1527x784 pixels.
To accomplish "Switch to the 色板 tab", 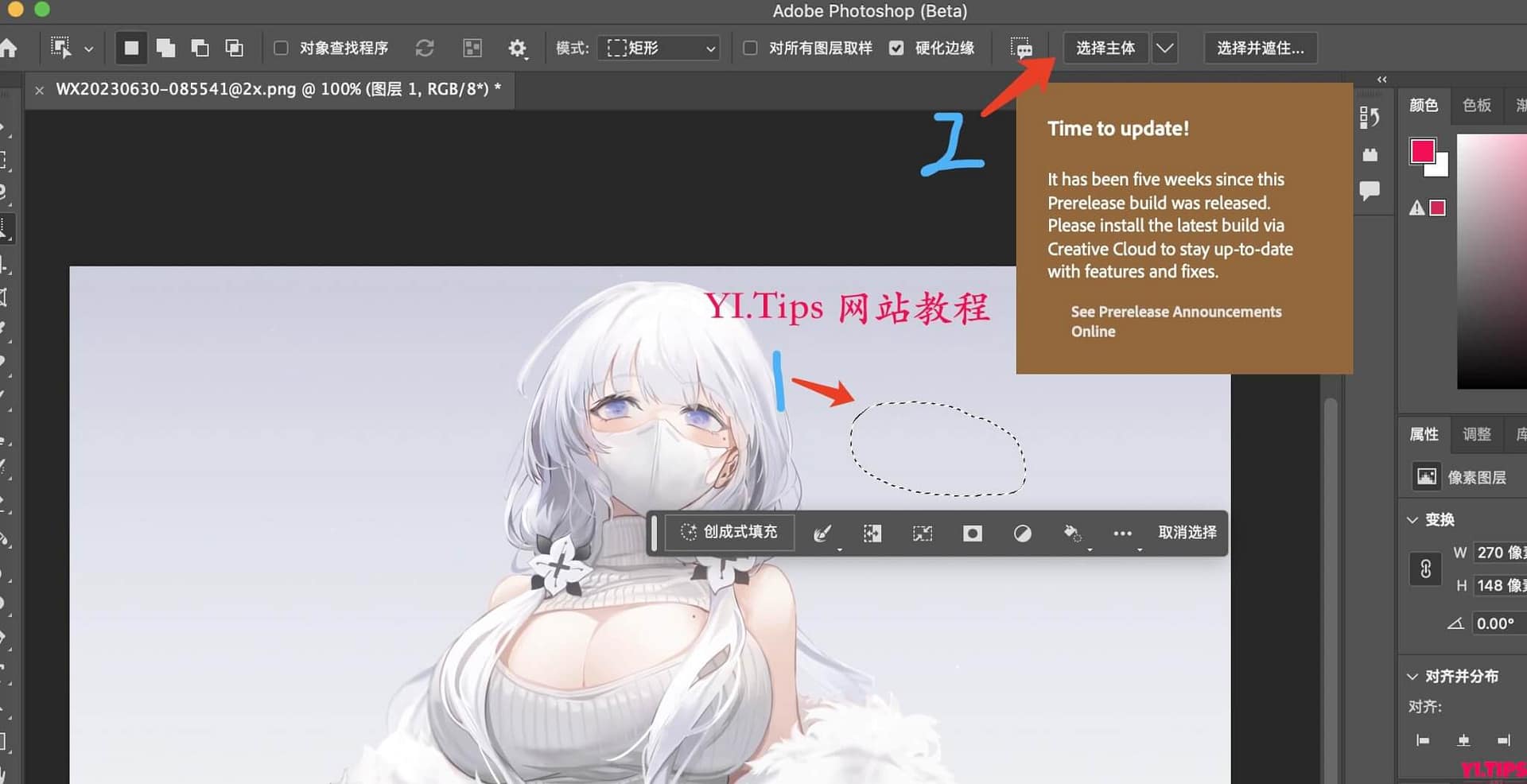I will pos(1476,104).
